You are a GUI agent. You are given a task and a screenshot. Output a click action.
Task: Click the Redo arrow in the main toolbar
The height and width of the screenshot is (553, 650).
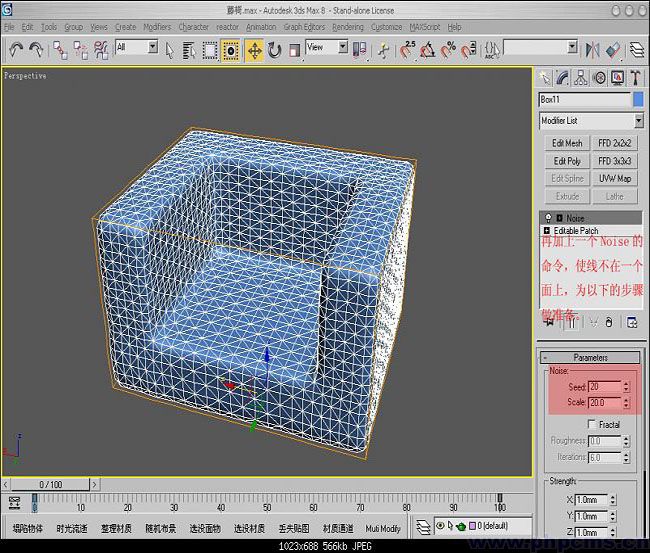coord(36,50)
